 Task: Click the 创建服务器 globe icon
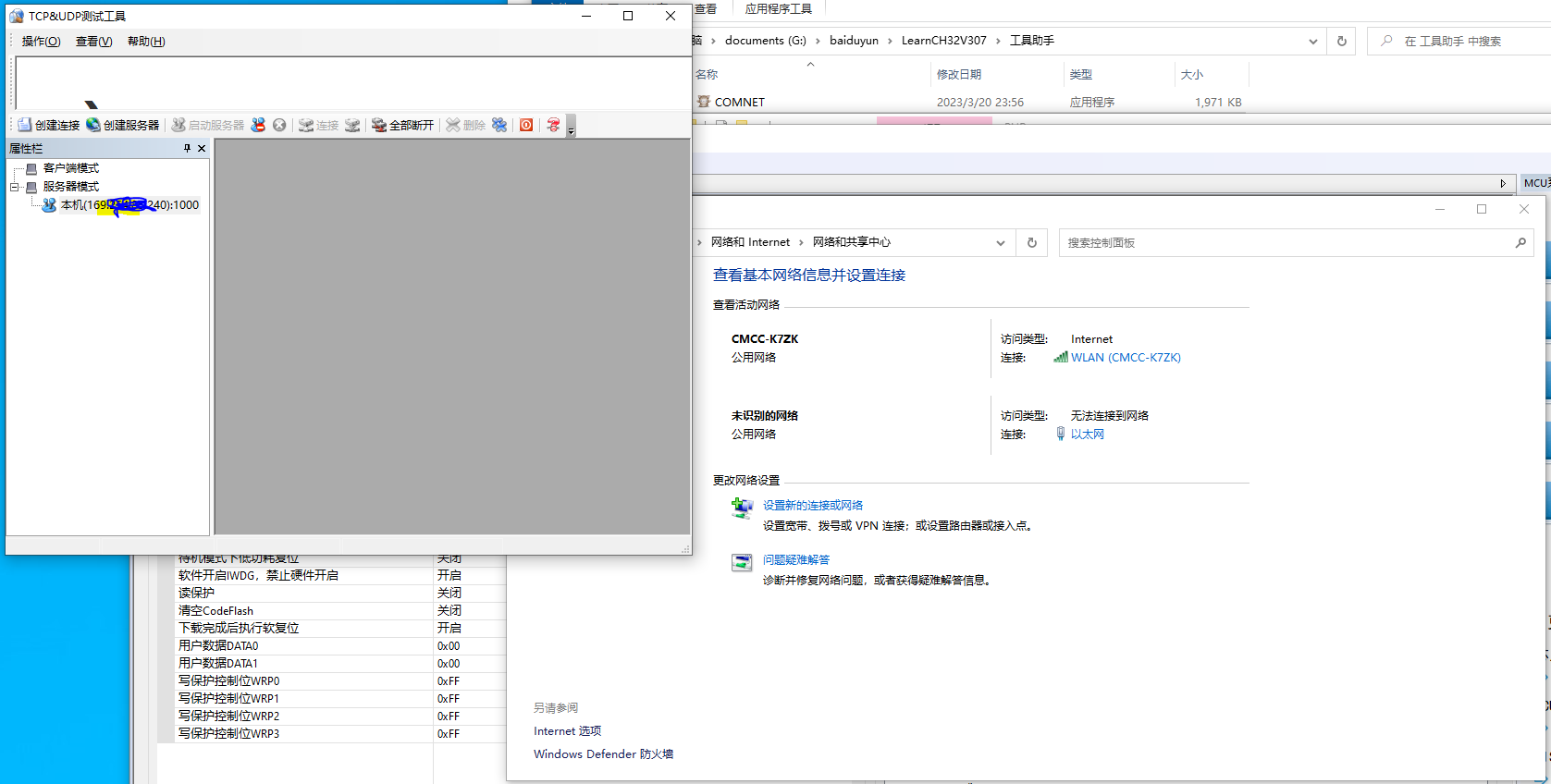coord(93,125)
